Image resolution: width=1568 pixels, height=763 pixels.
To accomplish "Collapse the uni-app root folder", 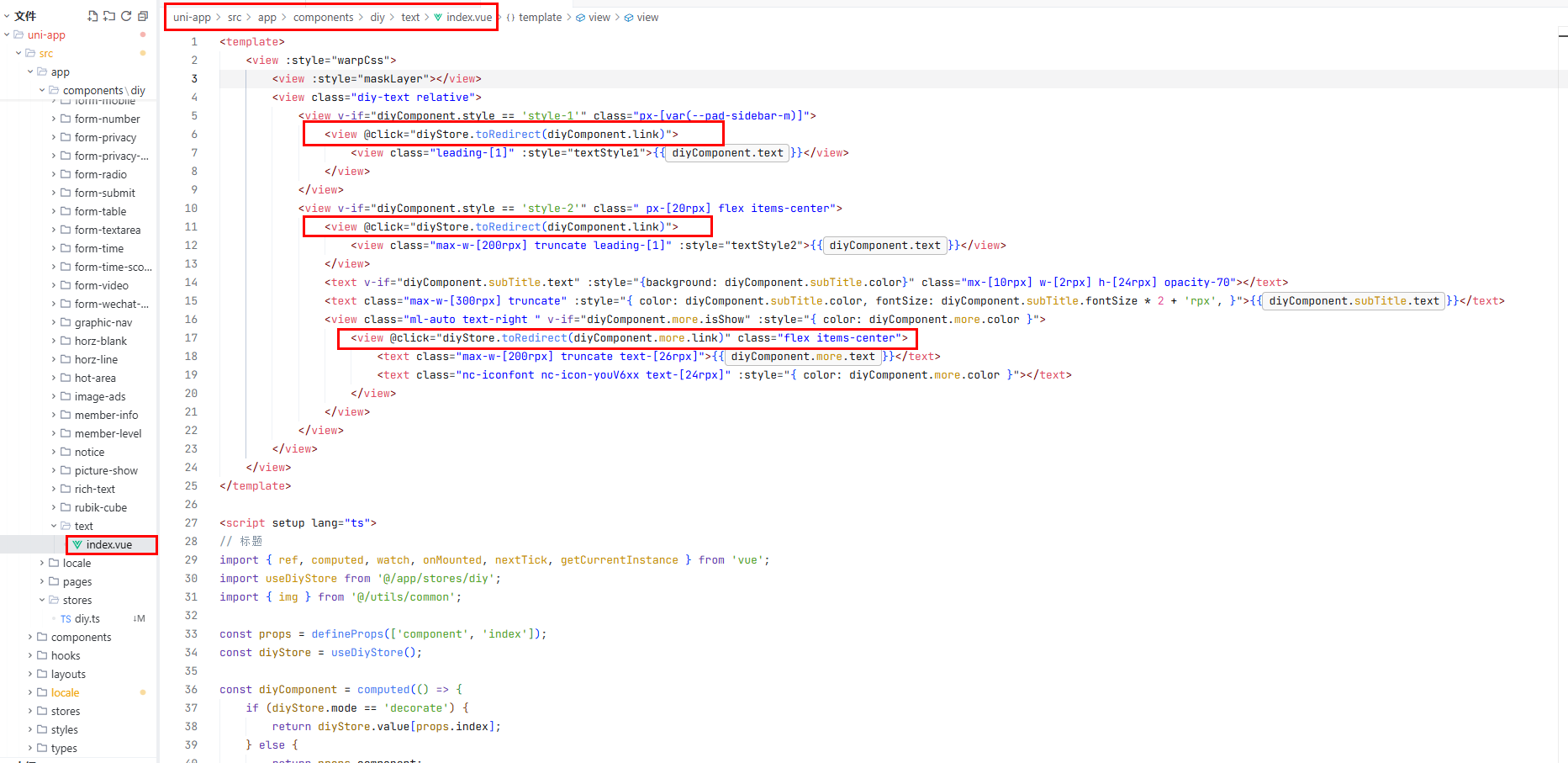I will [x=7, y=34].
